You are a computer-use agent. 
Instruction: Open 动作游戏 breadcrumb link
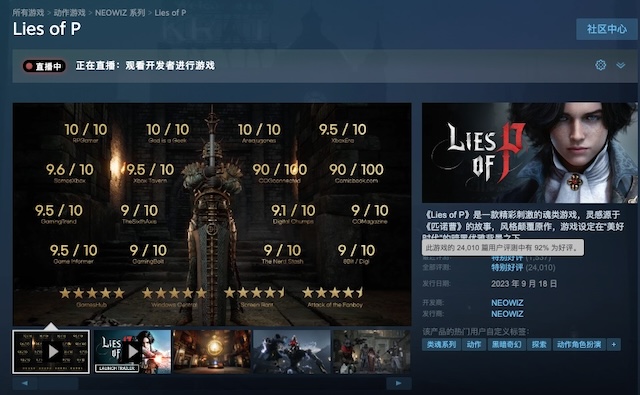point(69,13)
